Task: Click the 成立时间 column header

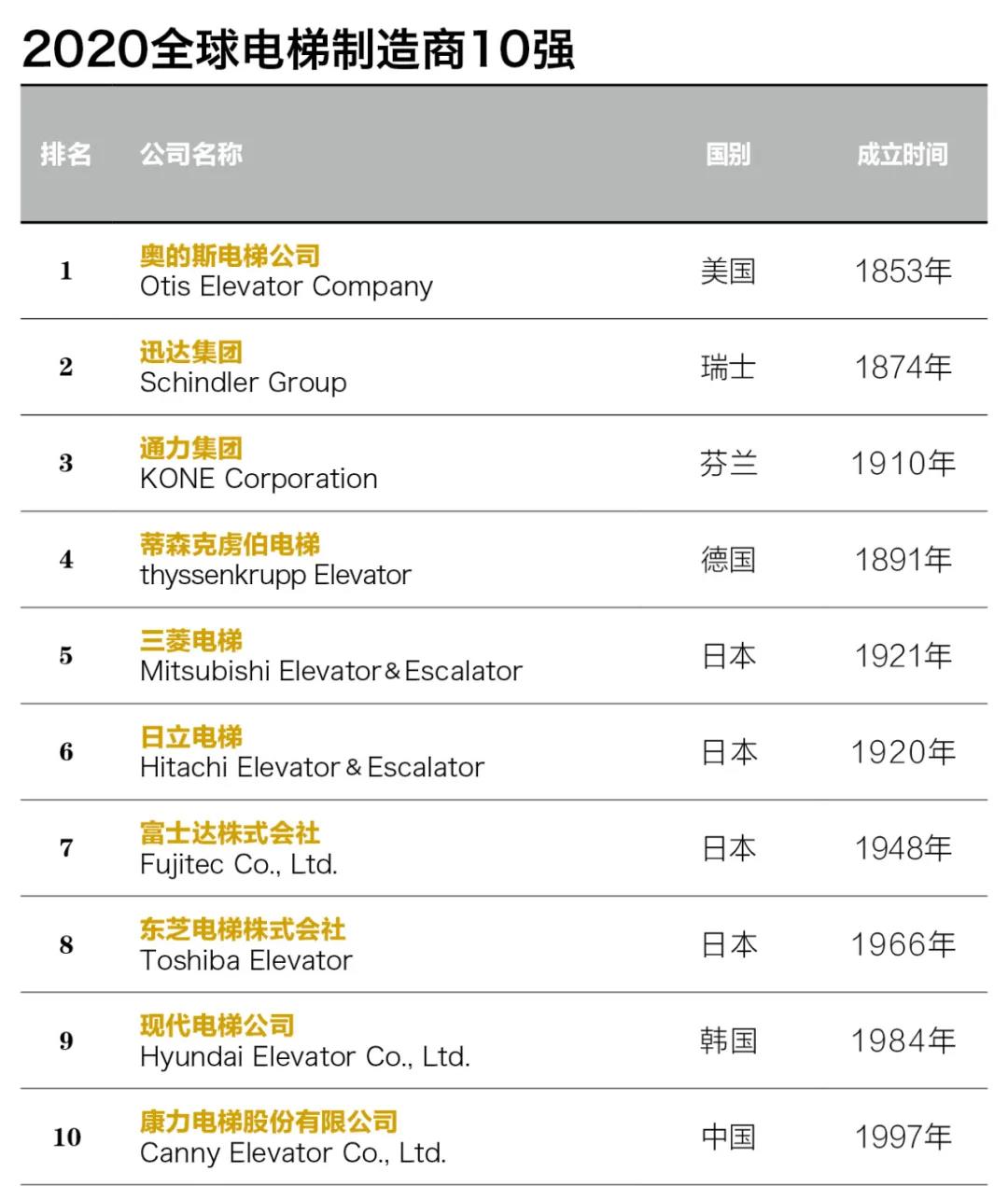Action: [902, 154]
